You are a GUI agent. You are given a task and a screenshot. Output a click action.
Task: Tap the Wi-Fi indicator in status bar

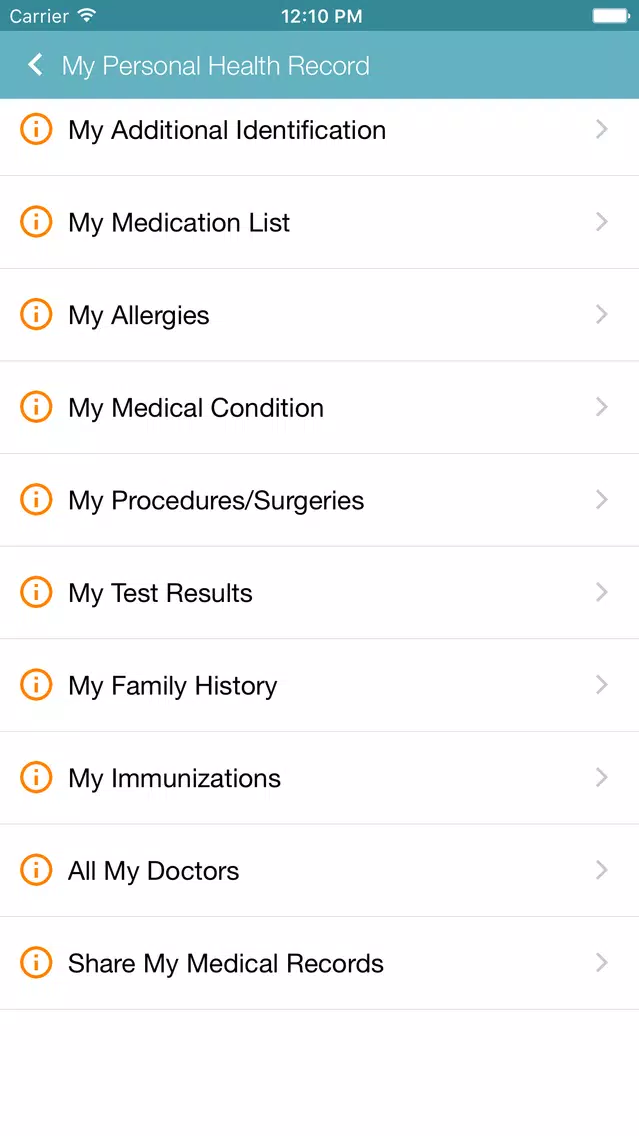tap(87, 15)
